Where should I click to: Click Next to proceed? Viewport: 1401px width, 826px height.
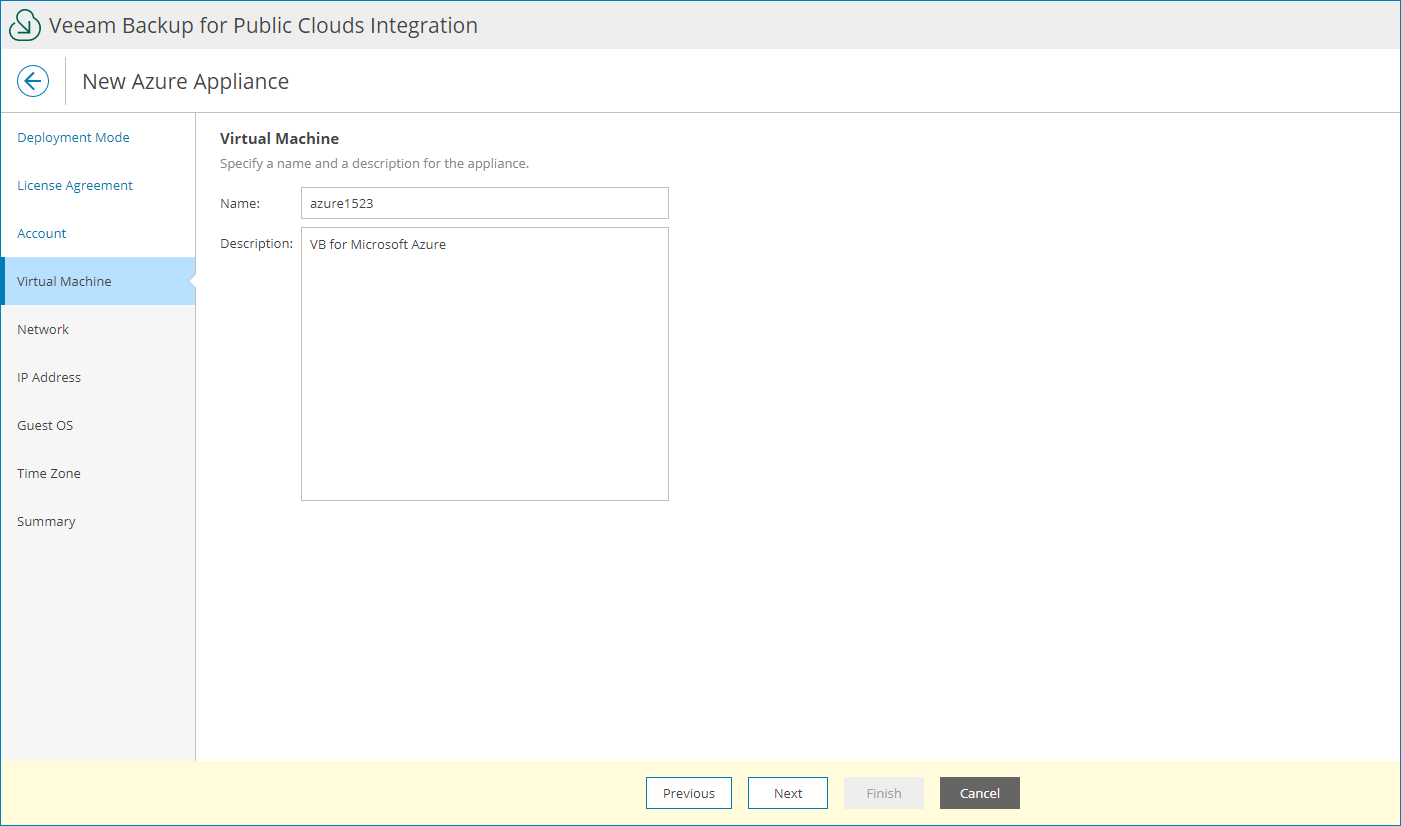coord(787,793)
